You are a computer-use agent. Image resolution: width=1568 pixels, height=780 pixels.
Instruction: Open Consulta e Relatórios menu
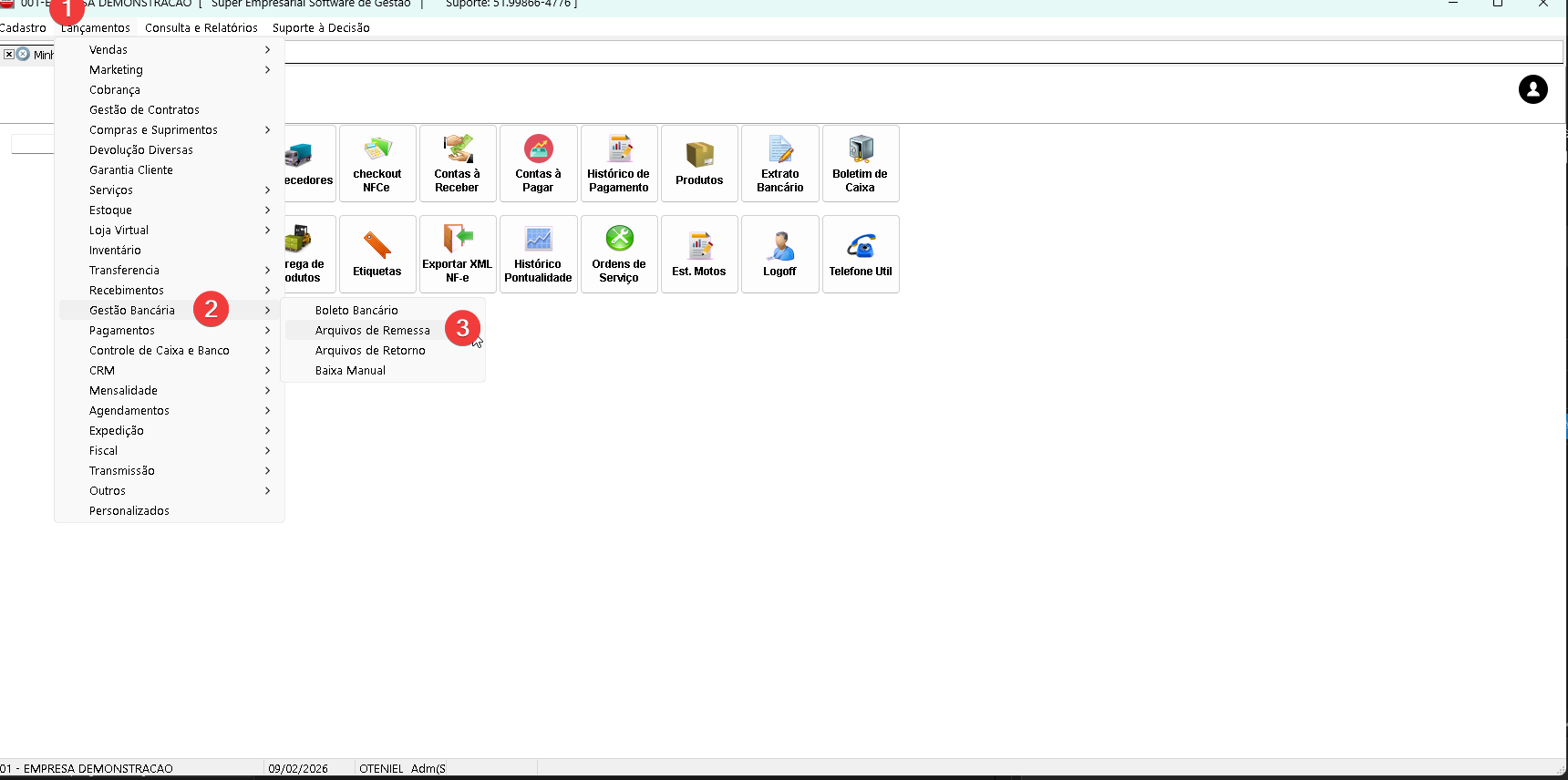pos(201,28)
